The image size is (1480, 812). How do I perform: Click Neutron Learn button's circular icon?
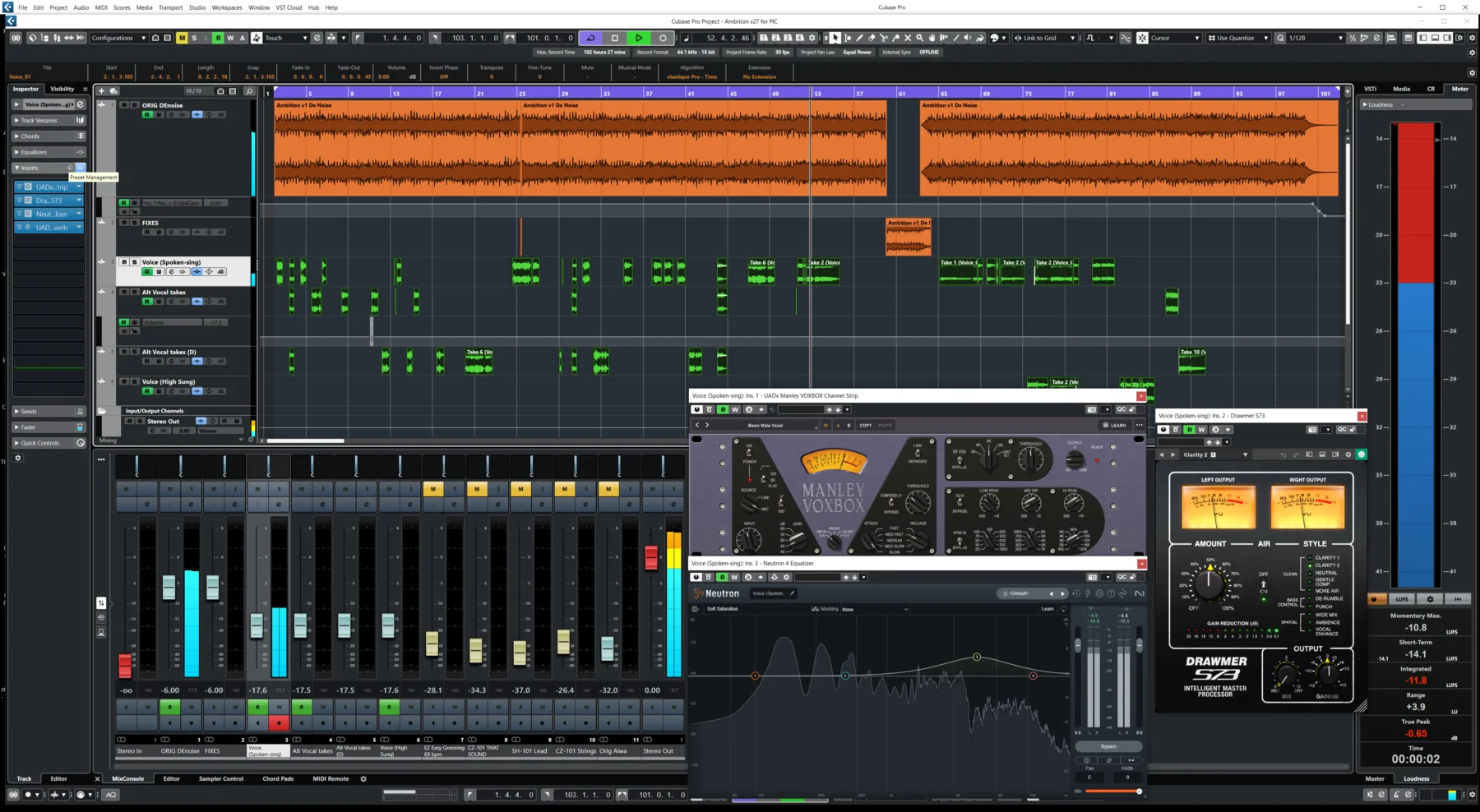click(1063, 609)
